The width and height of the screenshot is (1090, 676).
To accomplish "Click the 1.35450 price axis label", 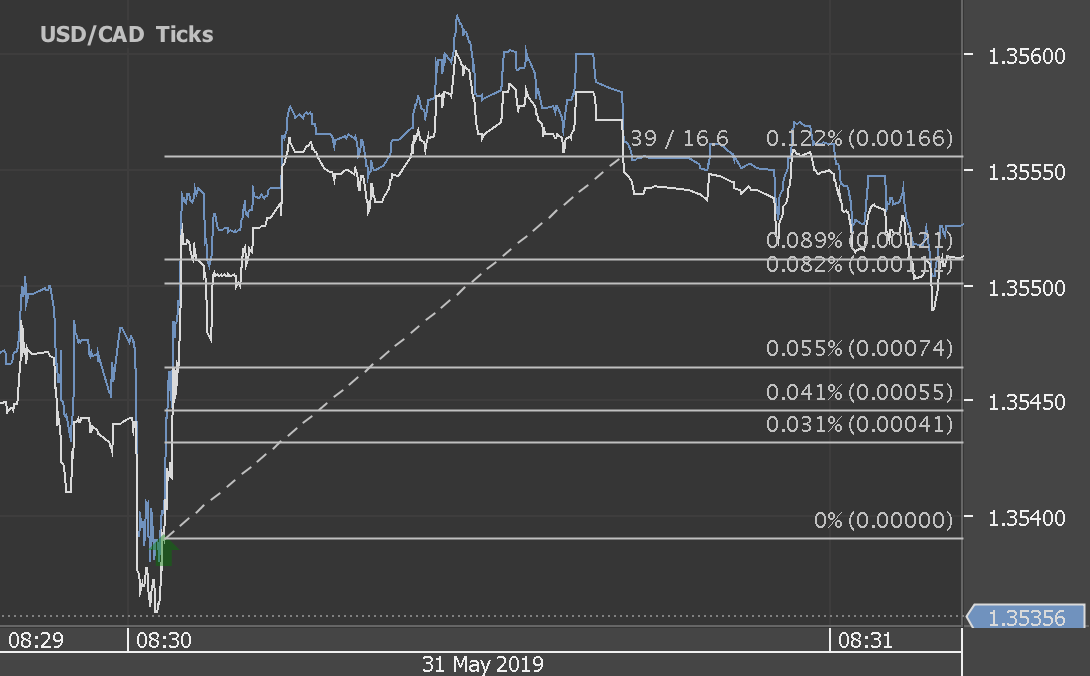I will point(1026,401).
